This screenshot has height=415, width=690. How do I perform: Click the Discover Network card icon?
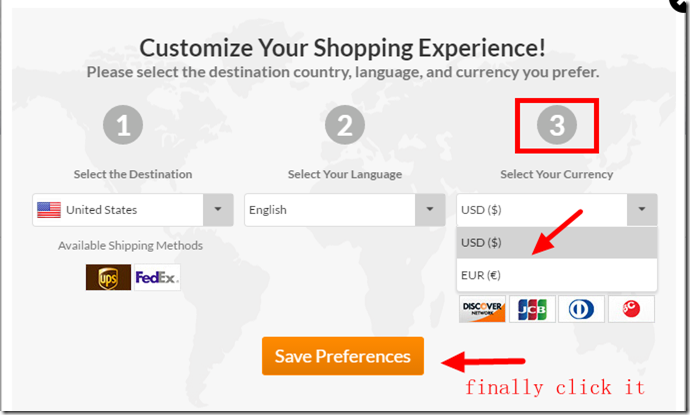point(482,309)
